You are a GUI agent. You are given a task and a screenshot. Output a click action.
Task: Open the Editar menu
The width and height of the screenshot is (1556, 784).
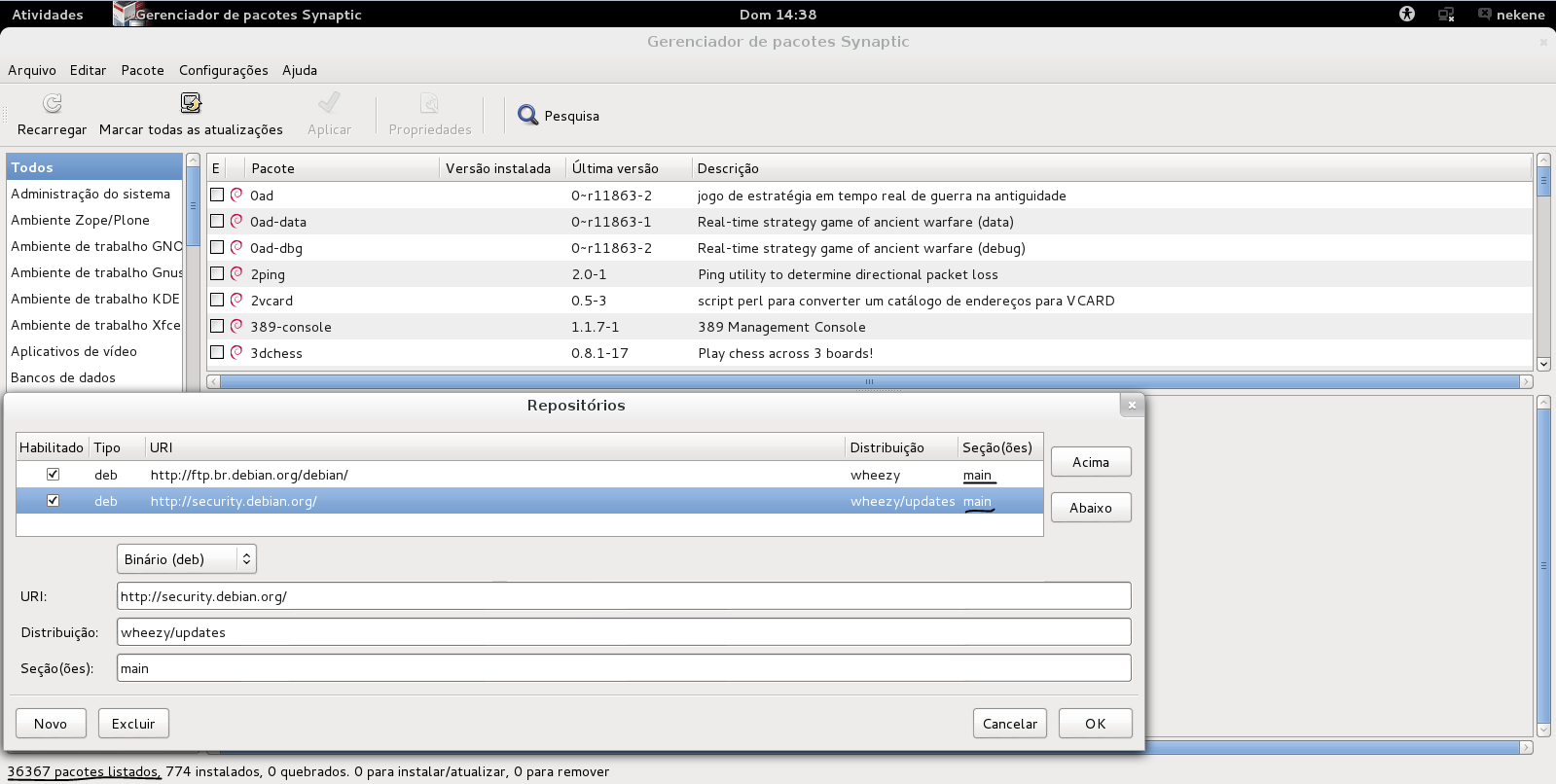[88, 70]
